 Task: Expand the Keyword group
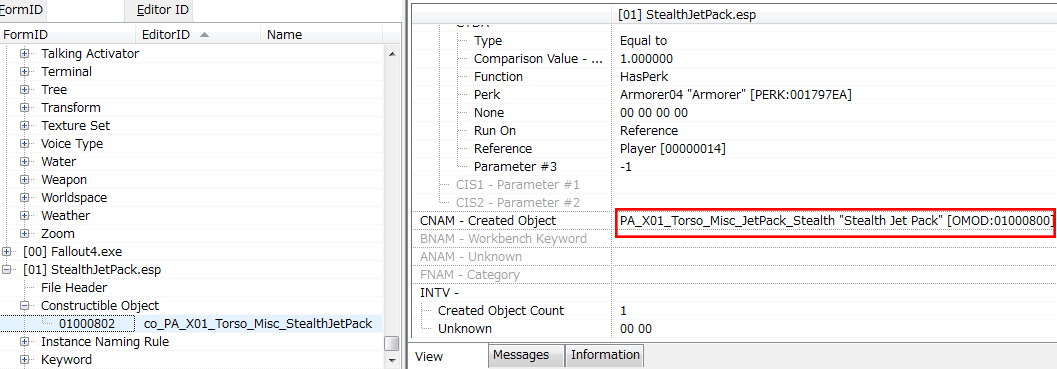[x=25, y=360]
